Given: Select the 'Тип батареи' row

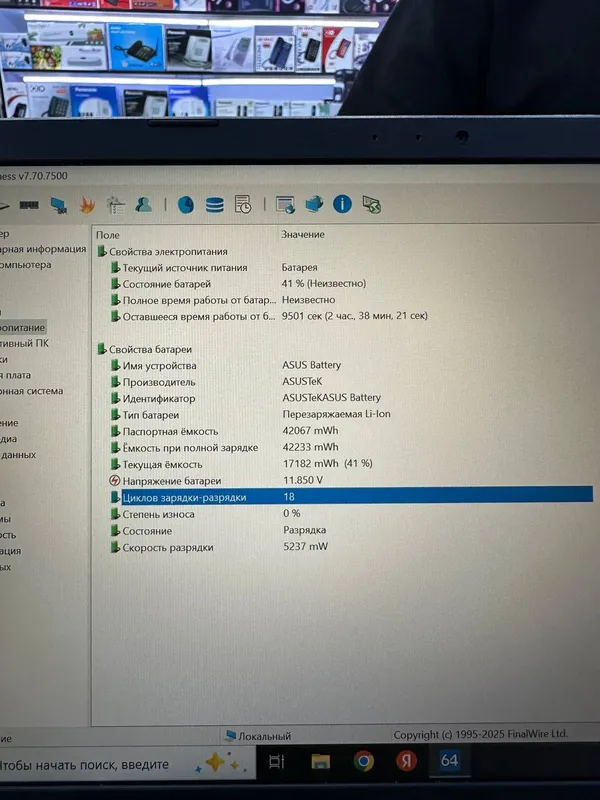Looking at the screenshot, I should pyautogui.click(x=151, y=415).
